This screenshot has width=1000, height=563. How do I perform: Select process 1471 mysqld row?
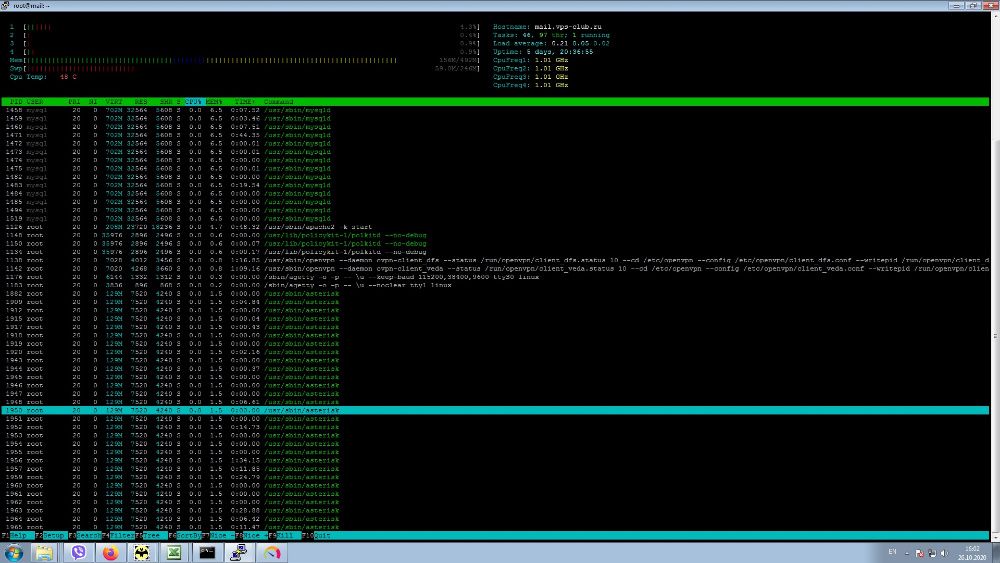(x=496, y=135)
